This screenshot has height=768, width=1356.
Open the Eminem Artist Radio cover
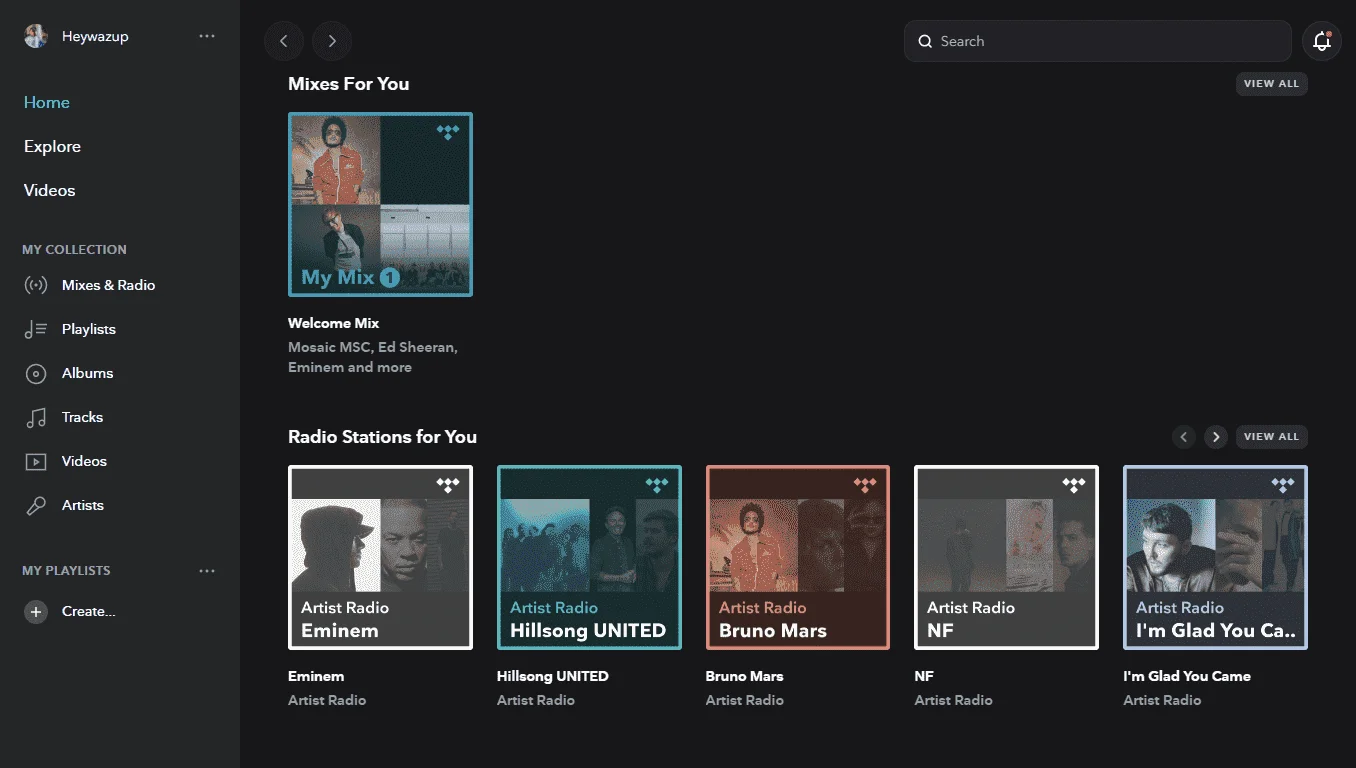[380, 557]
